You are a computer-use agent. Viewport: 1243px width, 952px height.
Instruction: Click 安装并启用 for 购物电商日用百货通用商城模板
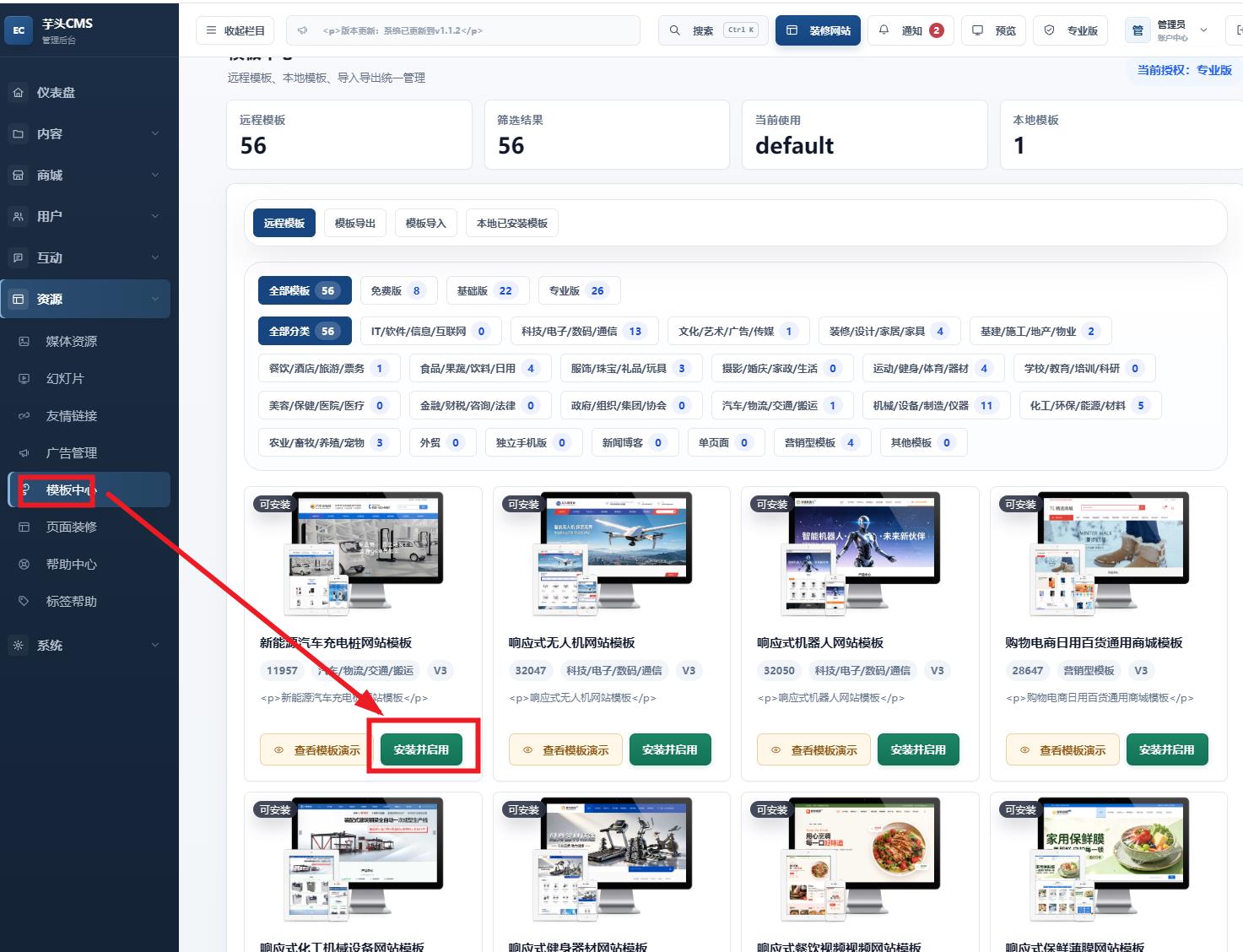pos(1167,750)
